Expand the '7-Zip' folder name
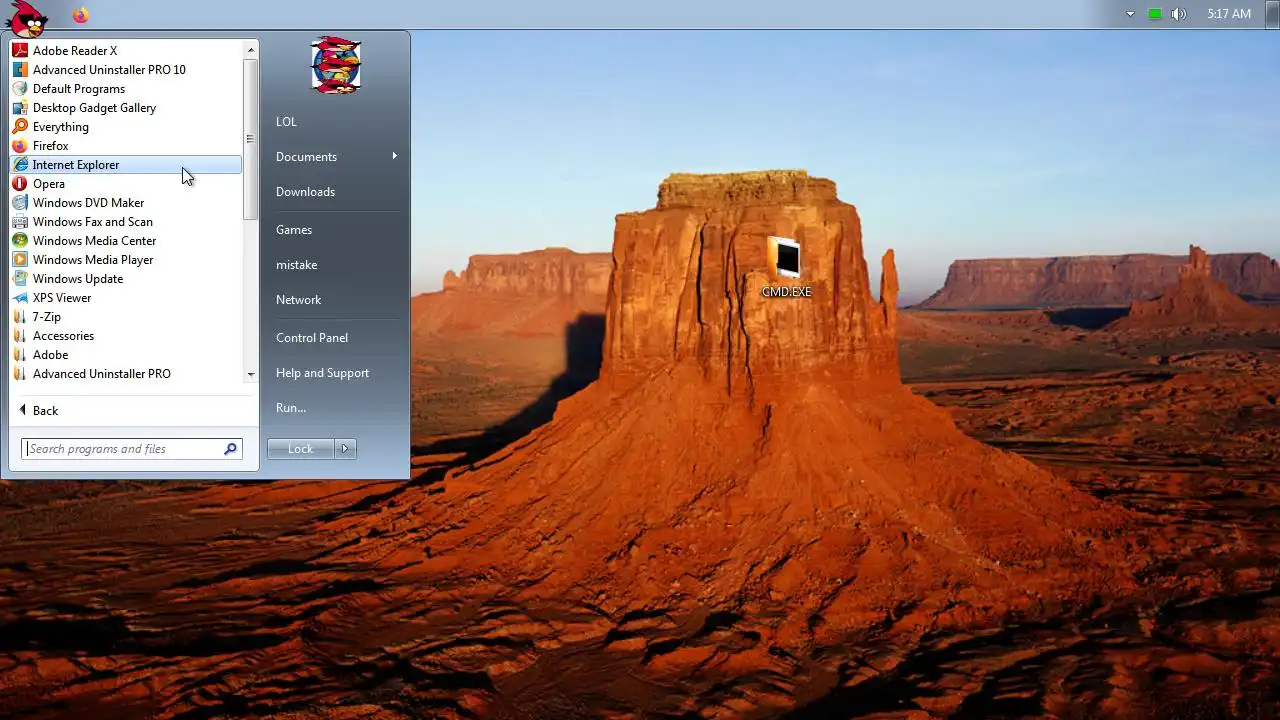The width and height of the screenshot is (1280, 720). click(47, 316)
